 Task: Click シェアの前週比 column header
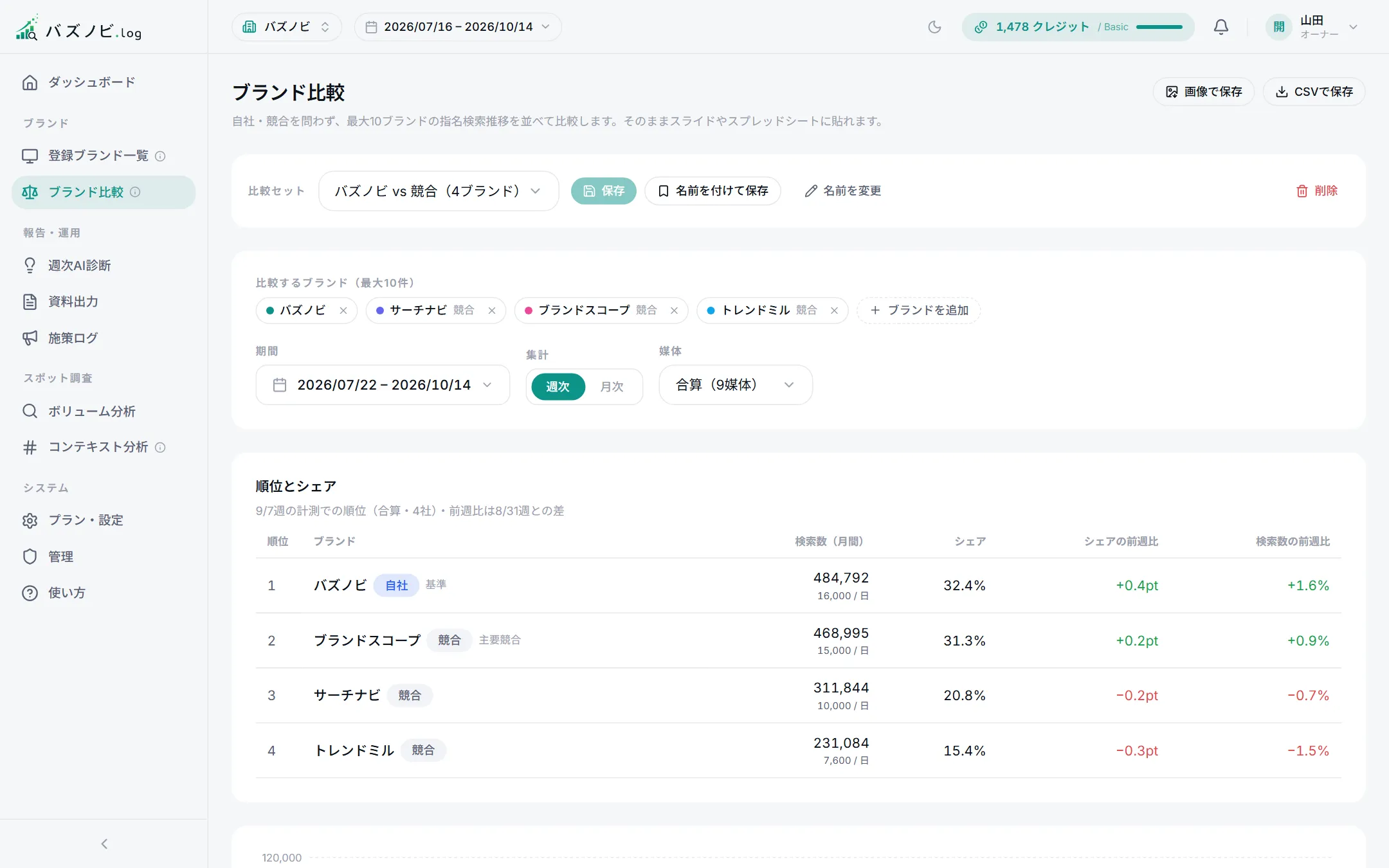[1121, 541]
